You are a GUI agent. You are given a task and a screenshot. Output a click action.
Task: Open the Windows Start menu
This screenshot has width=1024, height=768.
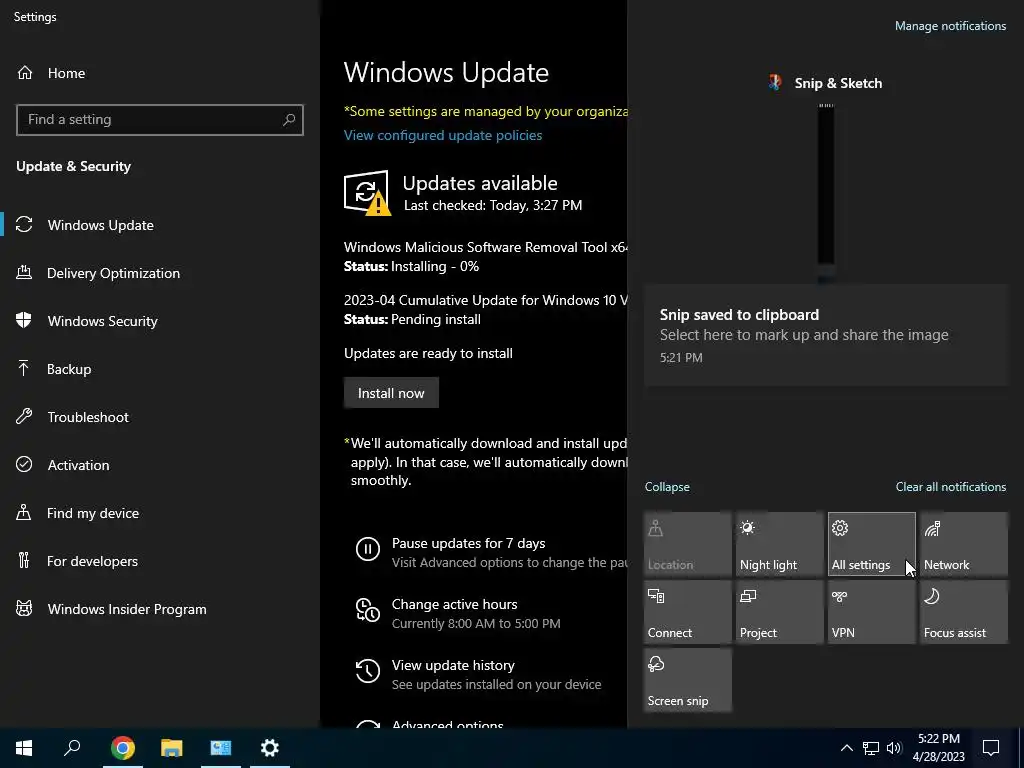(x=24, y=748)
